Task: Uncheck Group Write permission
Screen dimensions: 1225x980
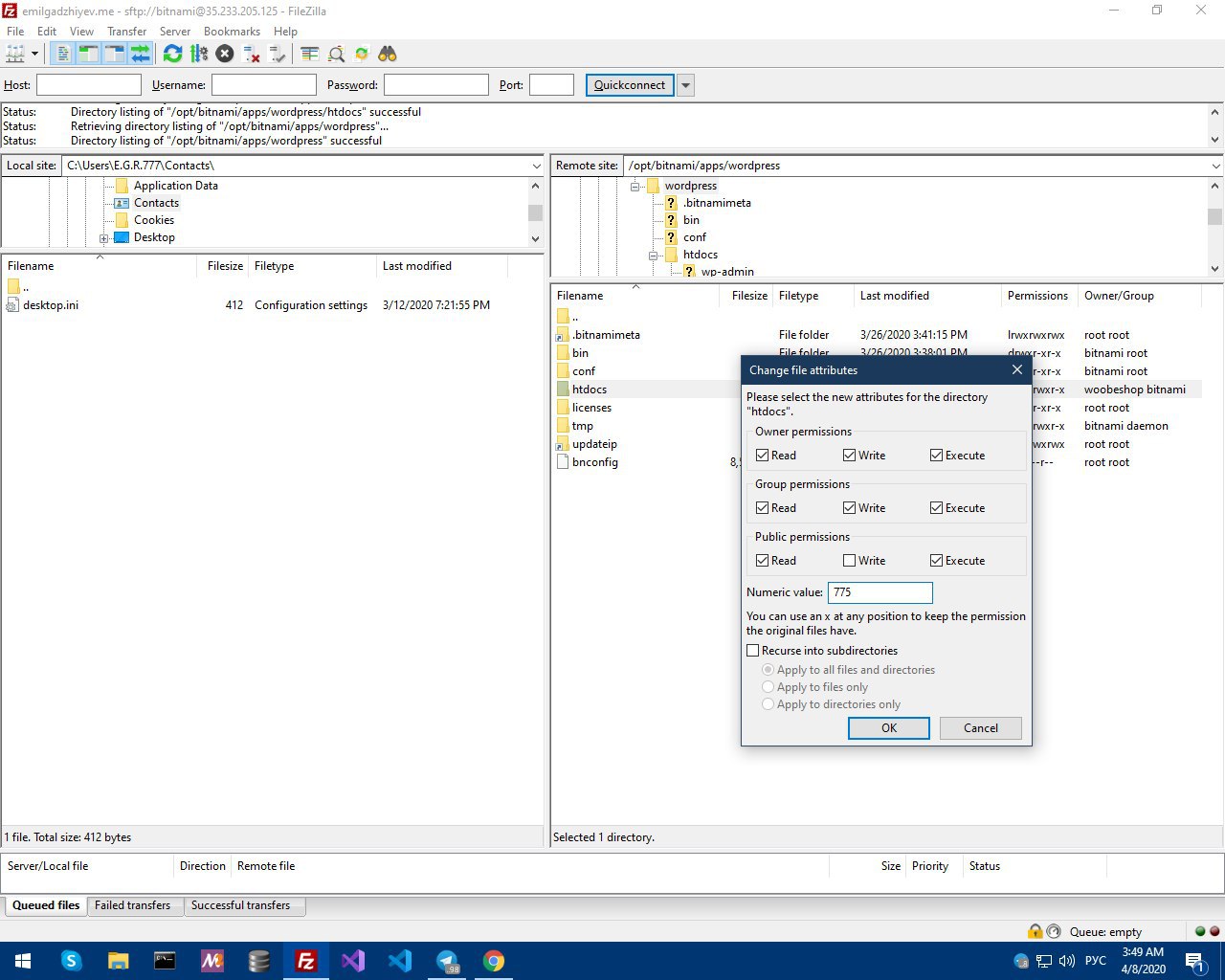Action: pos(850,508)
